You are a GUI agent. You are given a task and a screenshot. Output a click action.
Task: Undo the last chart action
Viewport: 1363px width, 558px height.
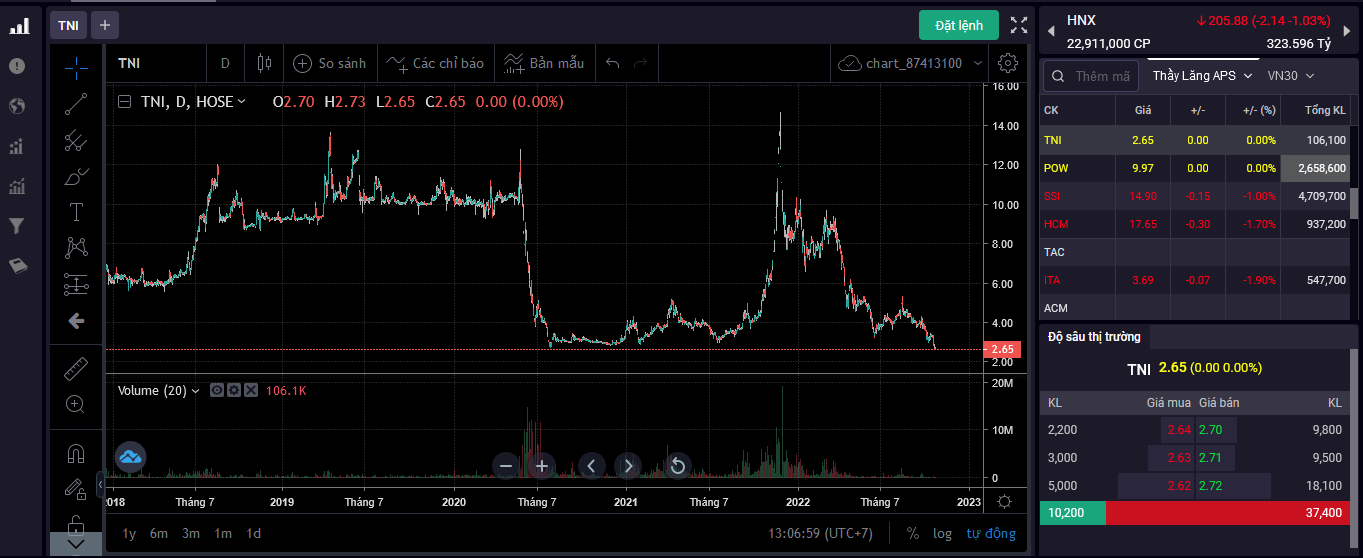(x=613, y=63)
